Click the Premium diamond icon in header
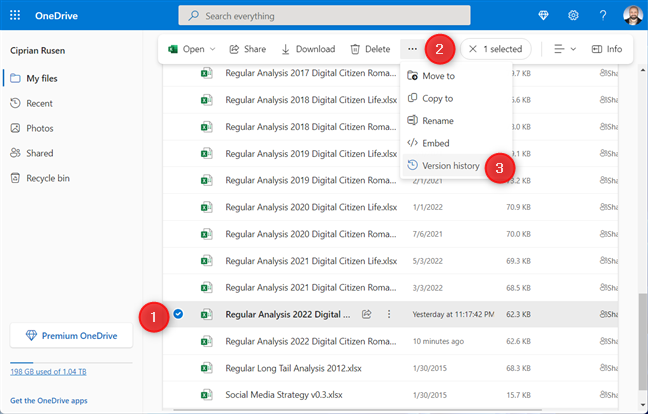648x414 pixels. point(543,16)
